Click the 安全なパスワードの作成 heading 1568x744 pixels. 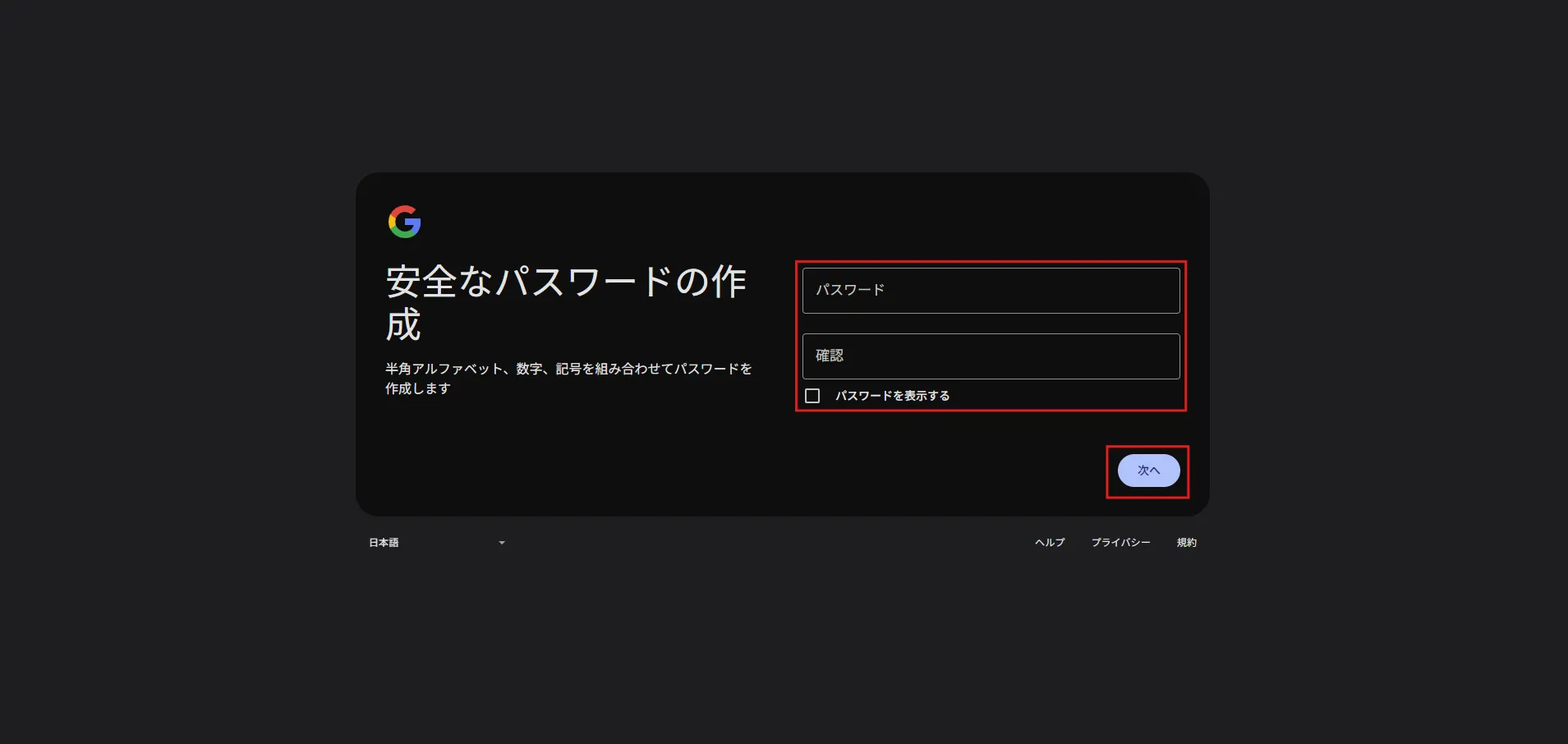566,303
